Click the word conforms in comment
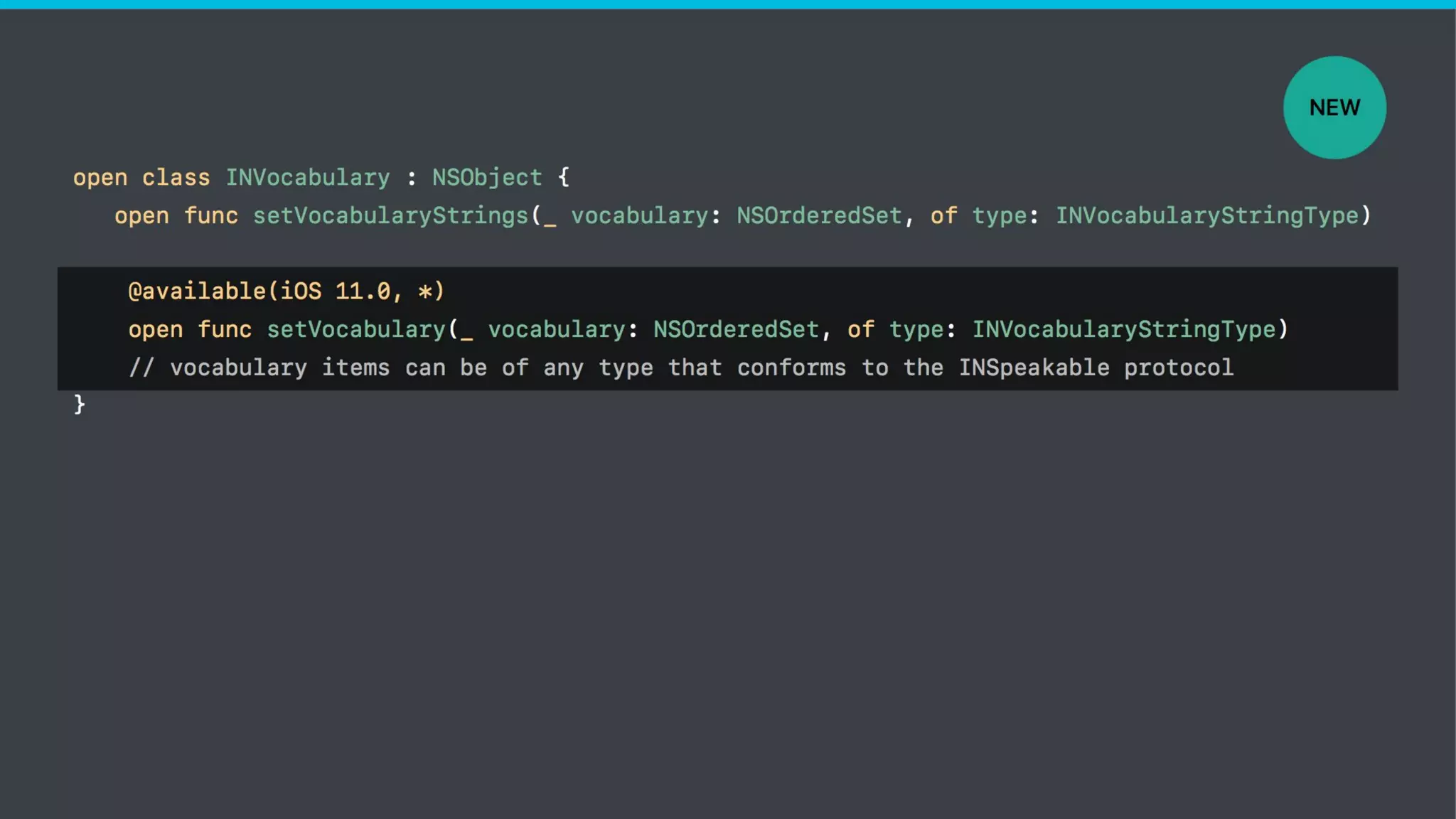1456x819 pixels. 791,368
